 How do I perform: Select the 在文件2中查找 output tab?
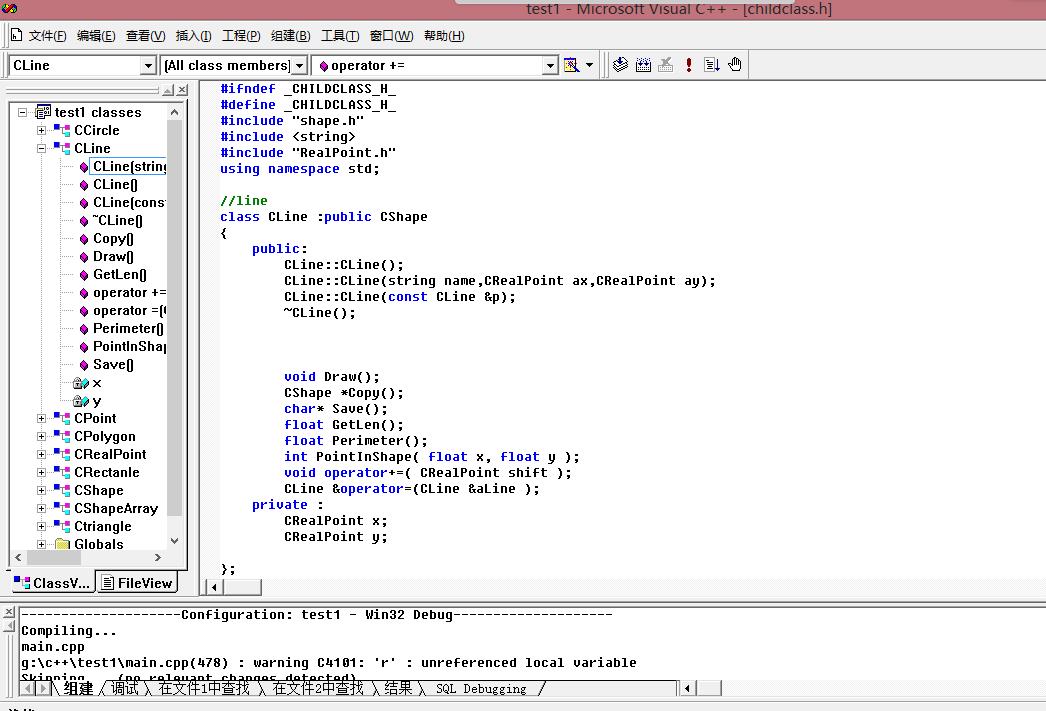[x=318, y=688]
